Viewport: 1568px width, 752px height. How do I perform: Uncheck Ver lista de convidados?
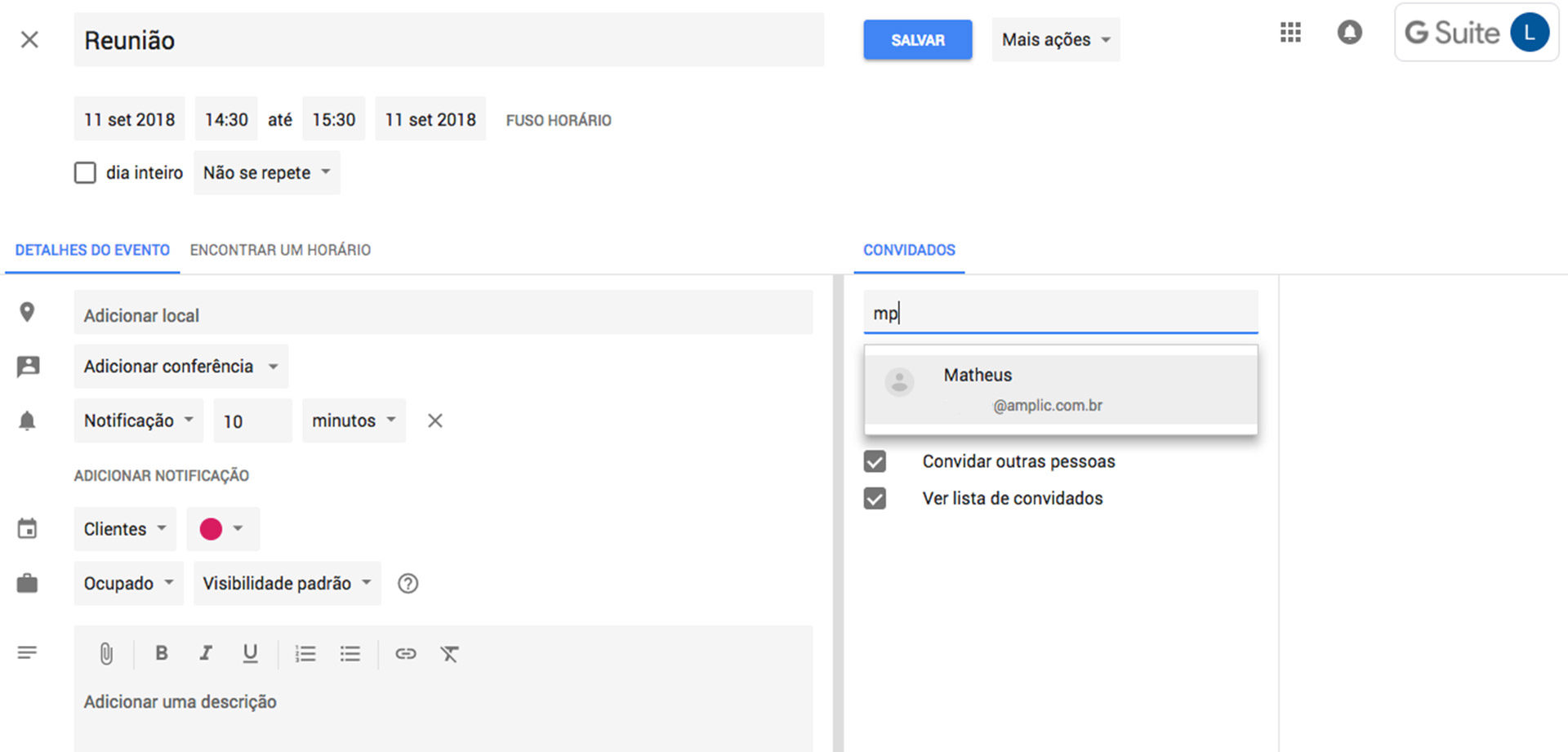point(875,498)
